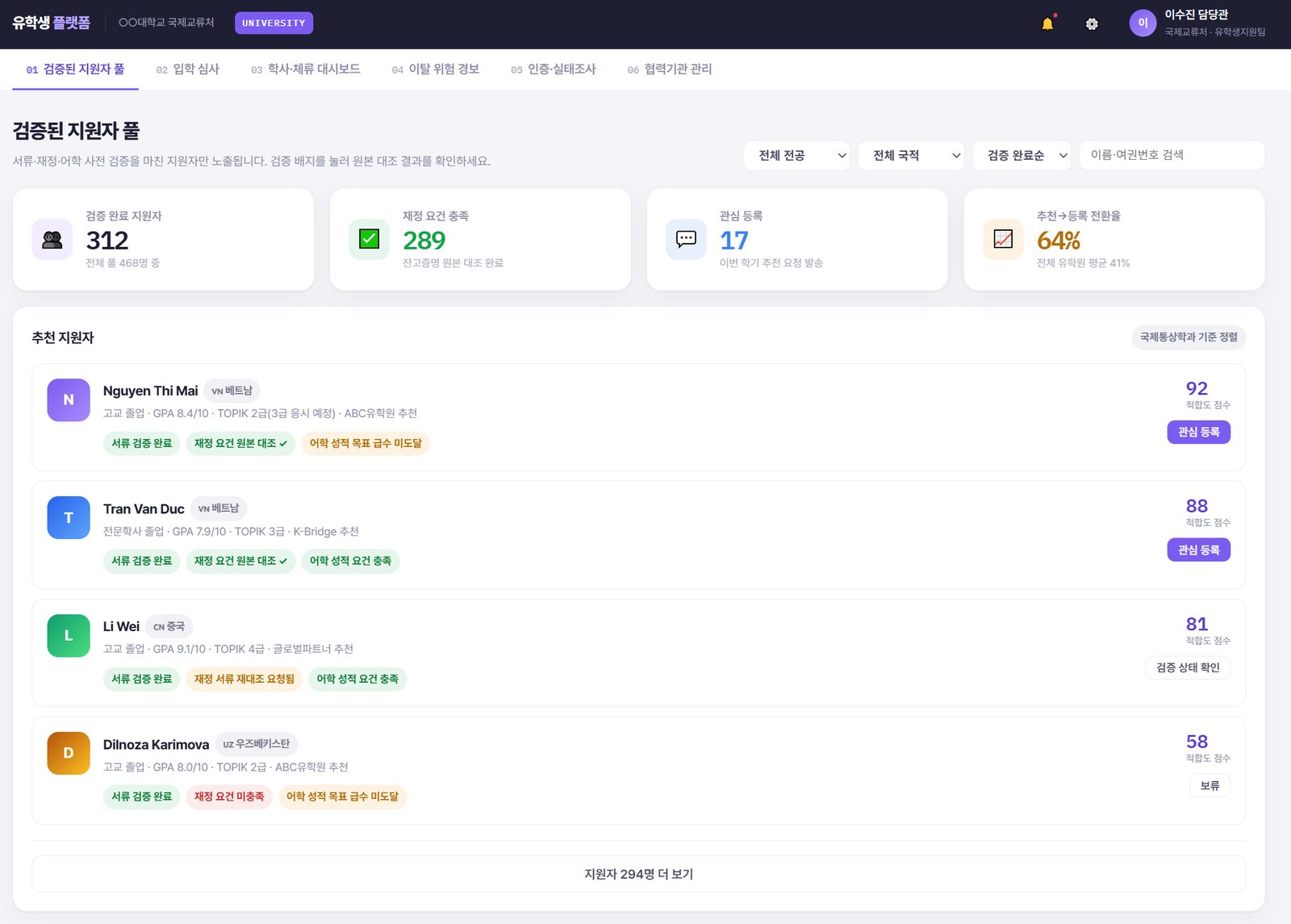This screenshot has height=924, width=1291.
Task: Click Nguyen's 재정 요건 원본 대조 badge
Action: coord(240,444)
